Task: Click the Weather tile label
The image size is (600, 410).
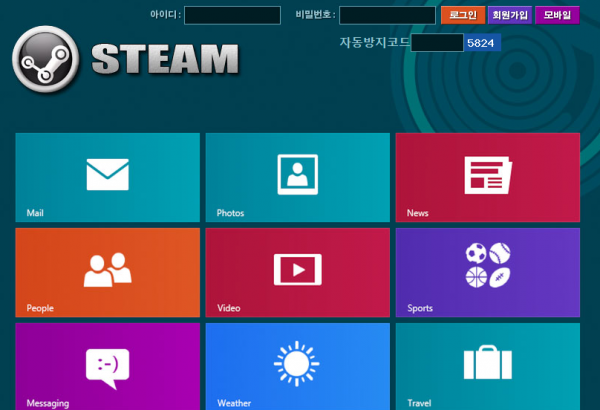Action: 234,403
